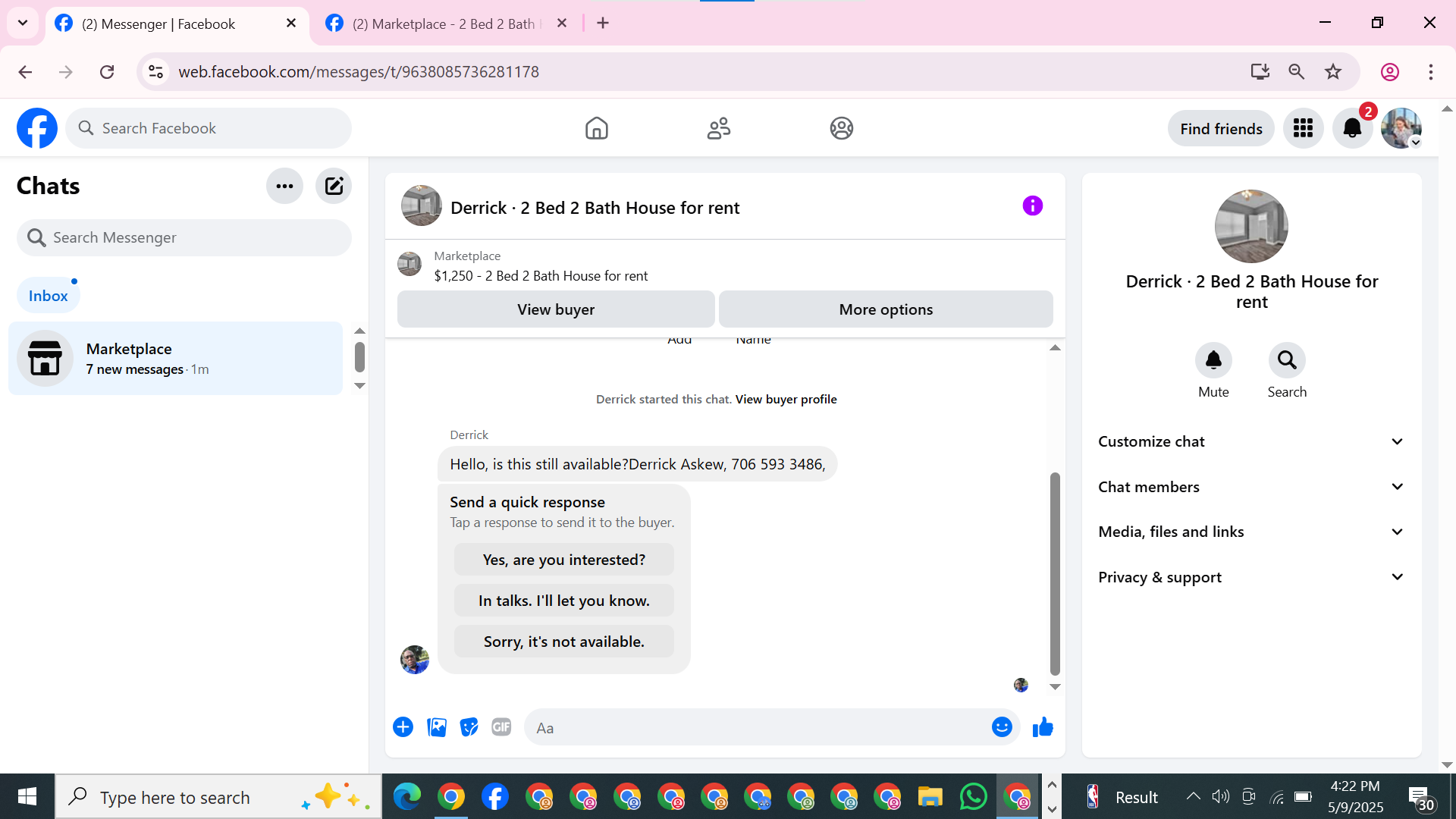Open Facebook notifications bell

pos(1352,128)
